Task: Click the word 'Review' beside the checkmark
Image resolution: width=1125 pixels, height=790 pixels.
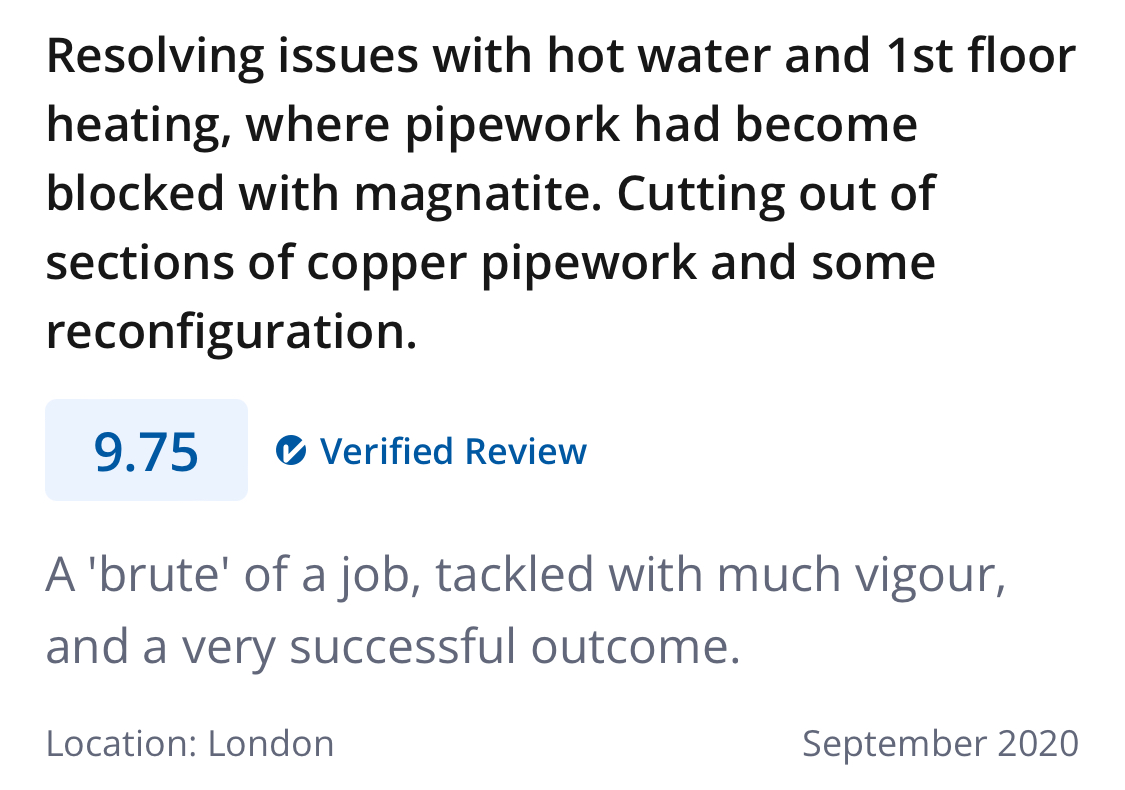Action: pos(526,451)
